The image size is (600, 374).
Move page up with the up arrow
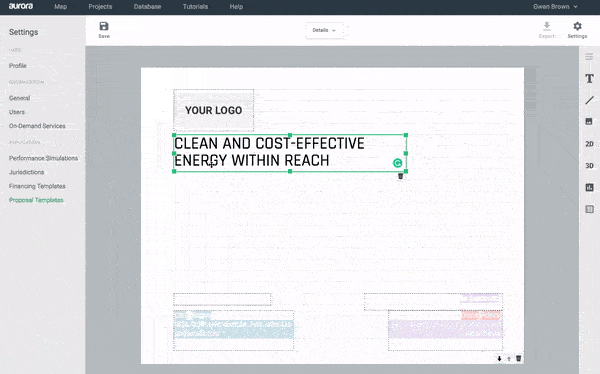(x=509, y=359)
